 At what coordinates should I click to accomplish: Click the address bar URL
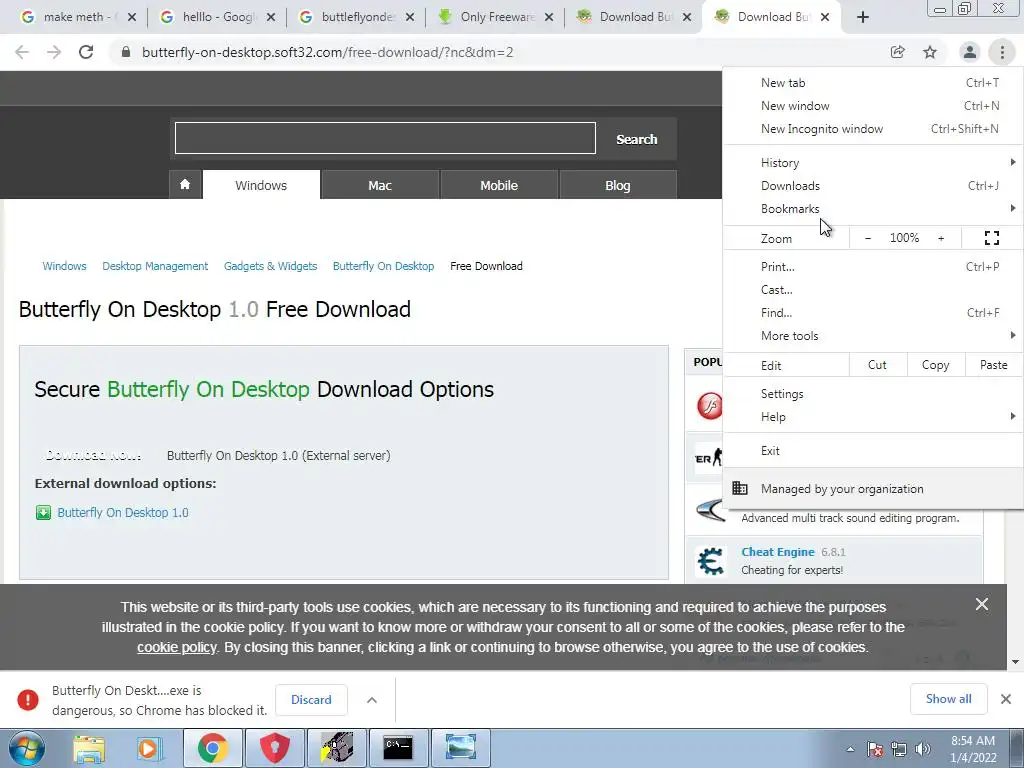(328, 52)
